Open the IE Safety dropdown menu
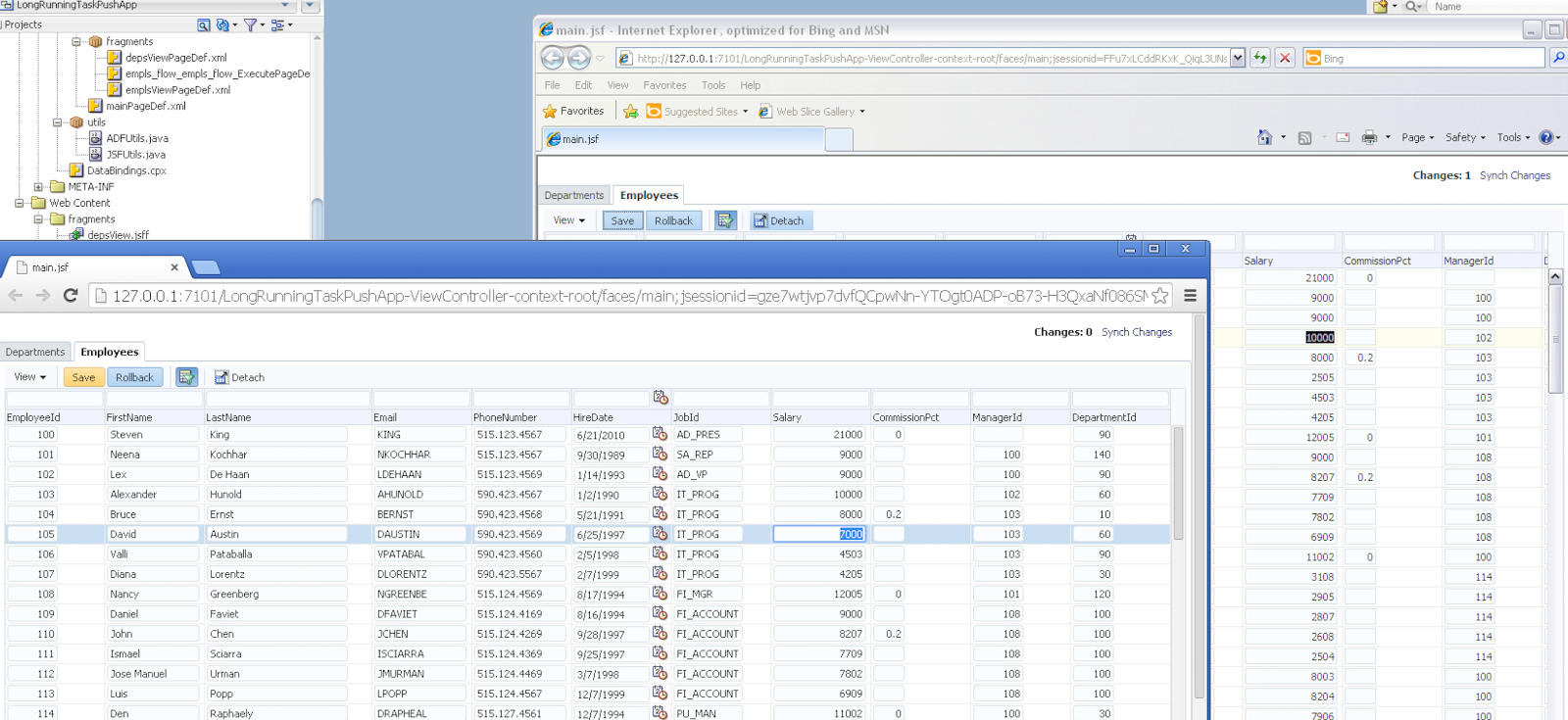The image size is (1568, 720). pyautogui.click(x=1465, y=137)
